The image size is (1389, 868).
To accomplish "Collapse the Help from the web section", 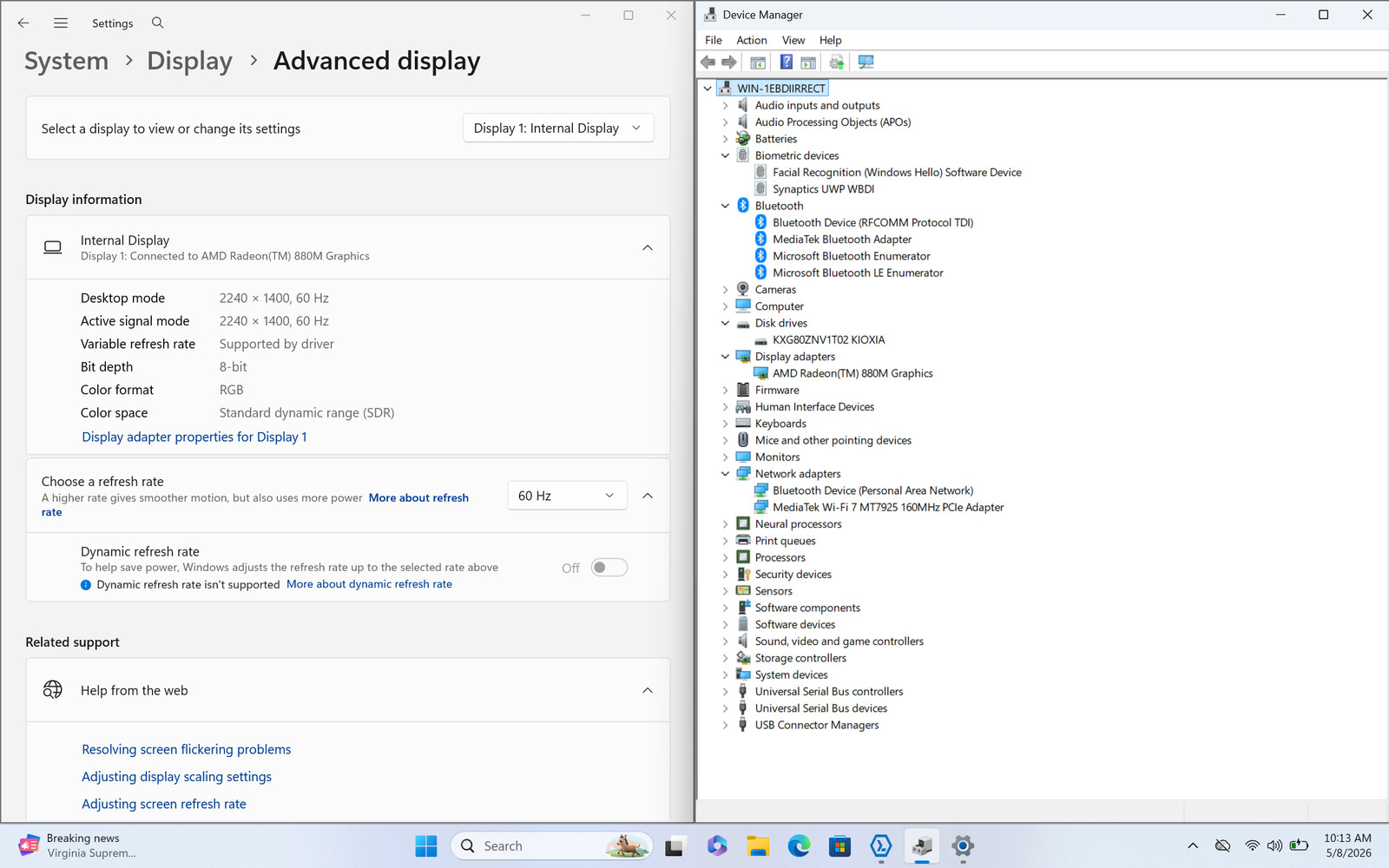I will (x=648, y=691).
